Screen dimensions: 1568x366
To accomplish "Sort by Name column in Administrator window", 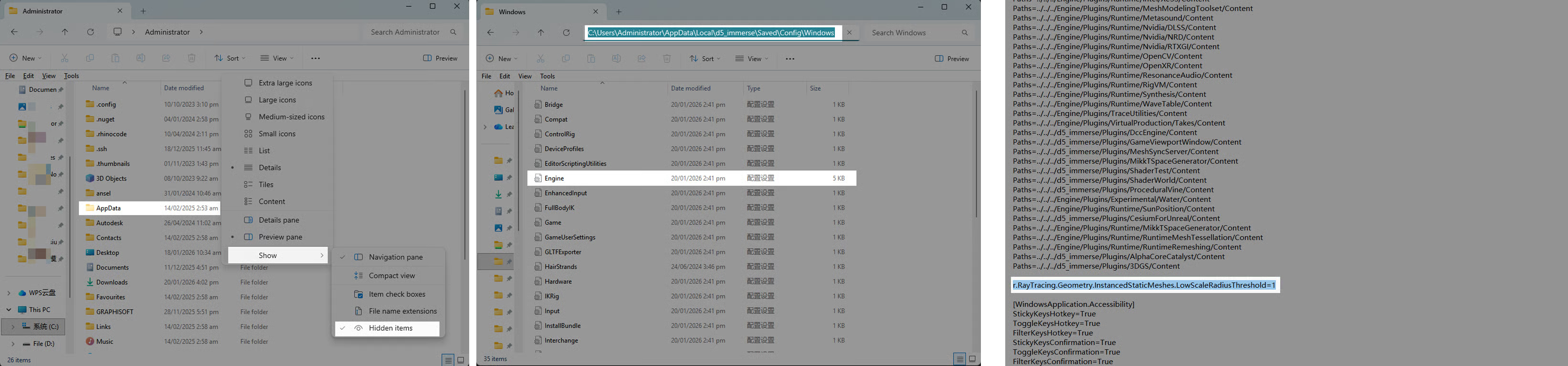I will [100, 88].
